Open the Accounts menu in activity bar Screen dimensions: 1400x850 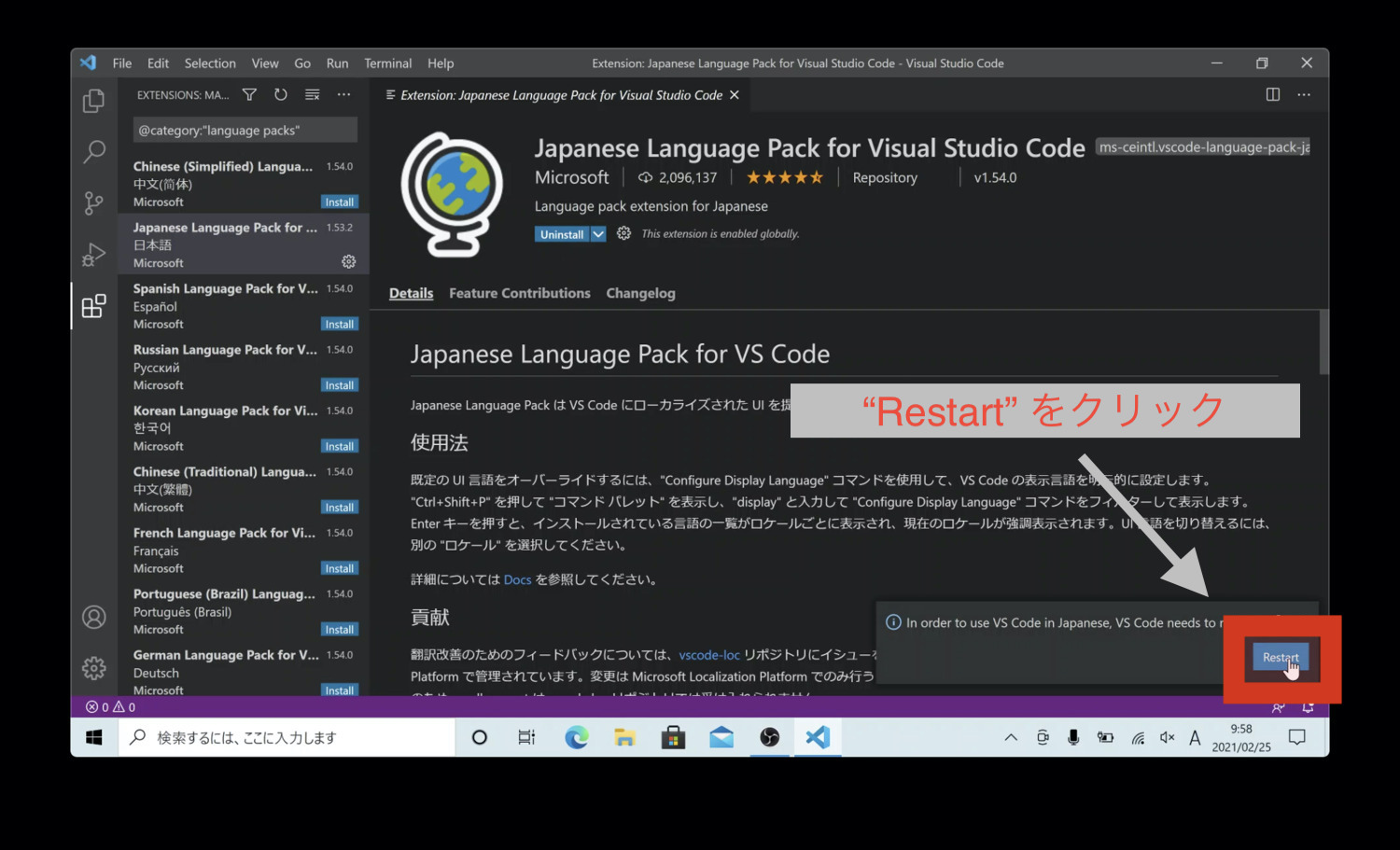coord(93,617)
